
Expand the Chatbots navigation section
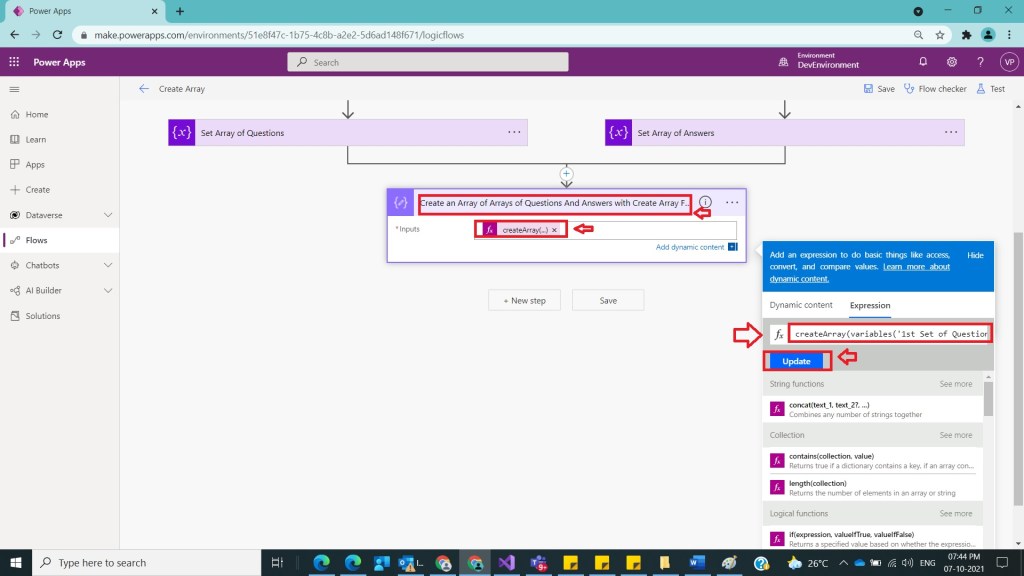[x=108, y=265]
